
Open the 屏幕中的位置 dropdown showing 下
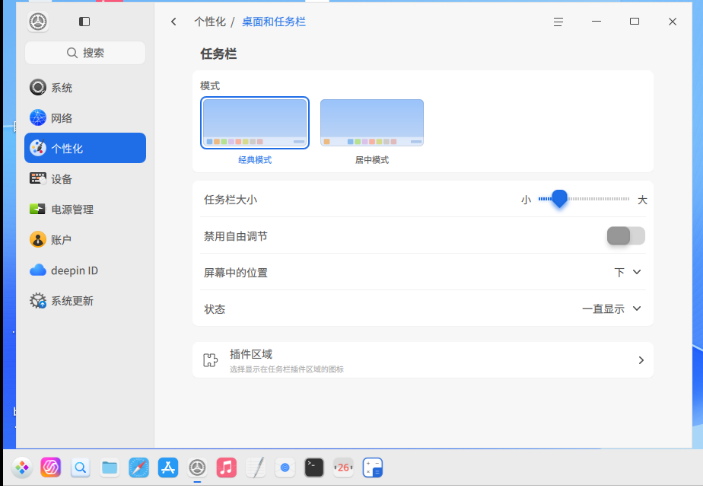[627, 272]
